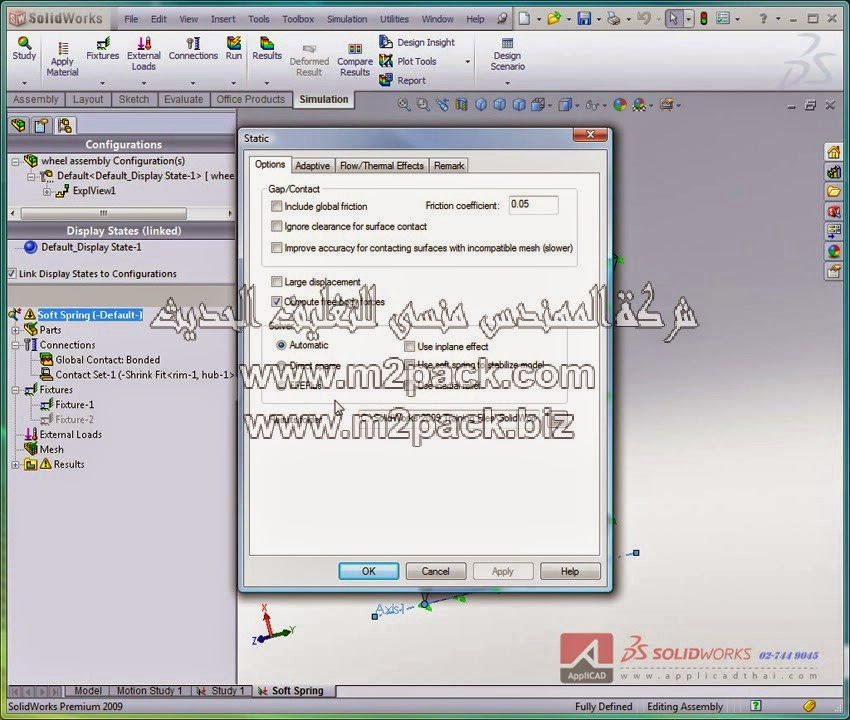The width and height of the screenshot is (850, 720).
Task: Switch to Flow/Thermal Effects tab
Action: click(x=382, y=165)
